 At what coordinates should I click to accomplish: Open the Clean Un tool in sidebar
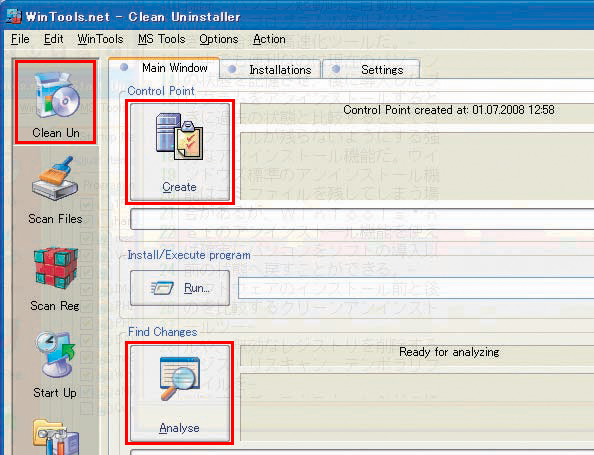point(56,102)
